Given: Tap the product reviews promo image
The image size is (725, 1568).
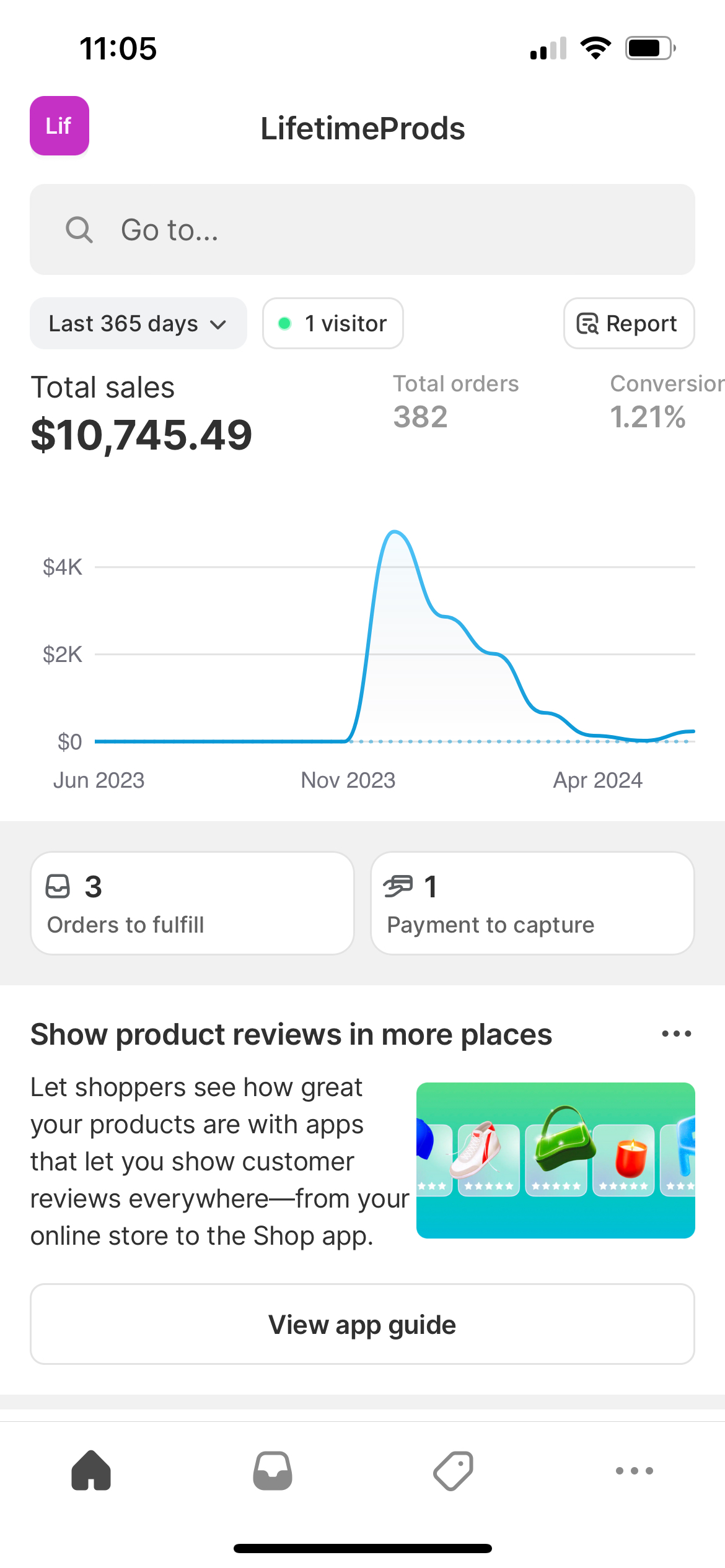Looking at the screenshot, I should click(x=555, y=1160).
